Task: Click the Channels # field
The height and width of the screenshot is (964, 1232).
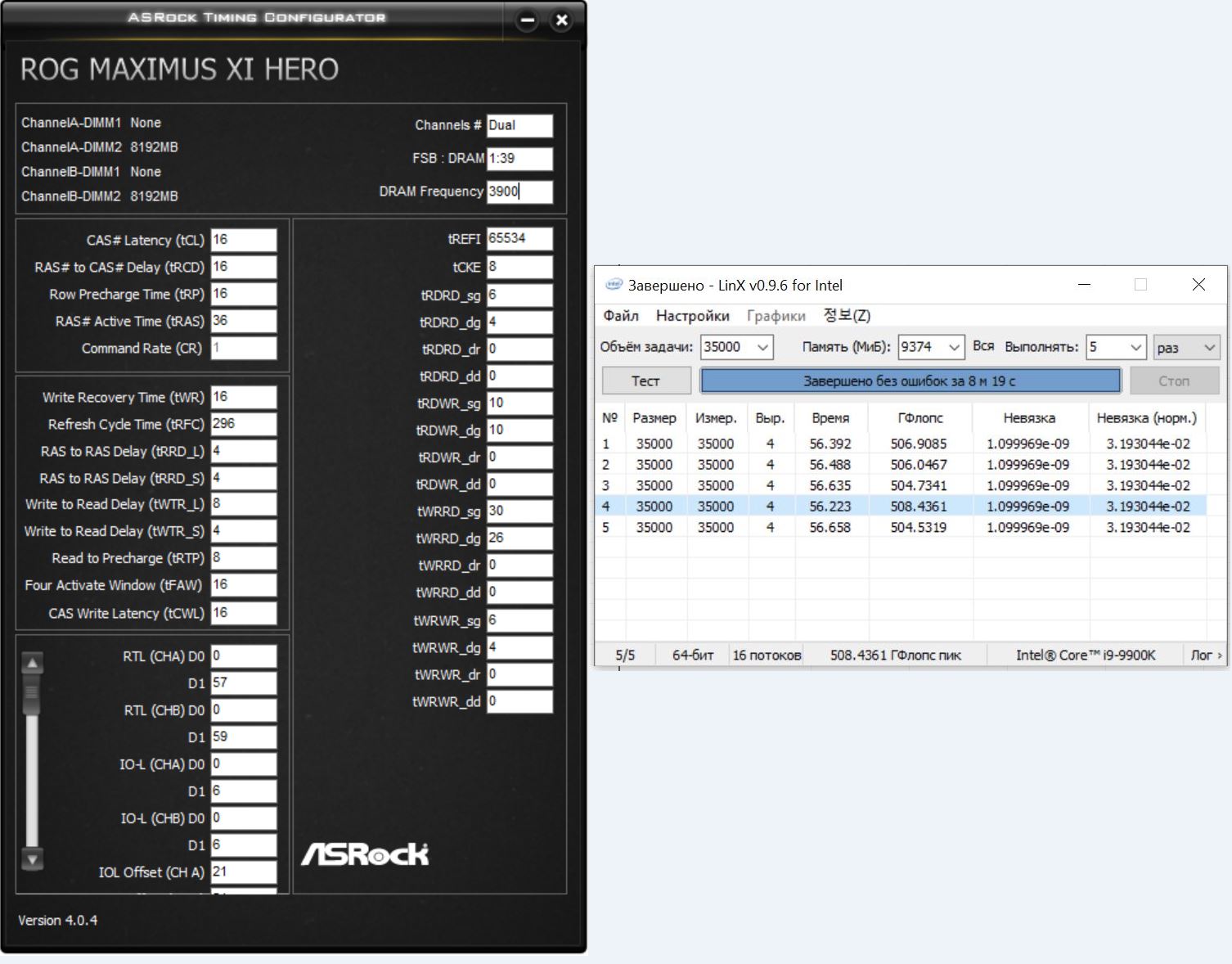Action: click(x=519, y=125)
